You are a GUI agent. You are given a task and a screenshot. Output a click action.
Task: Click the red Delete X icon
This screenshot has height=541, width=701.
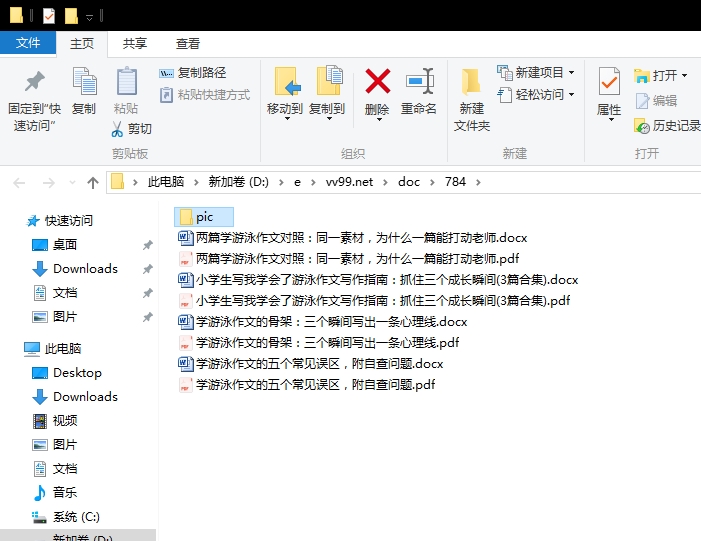coord(378,81)
